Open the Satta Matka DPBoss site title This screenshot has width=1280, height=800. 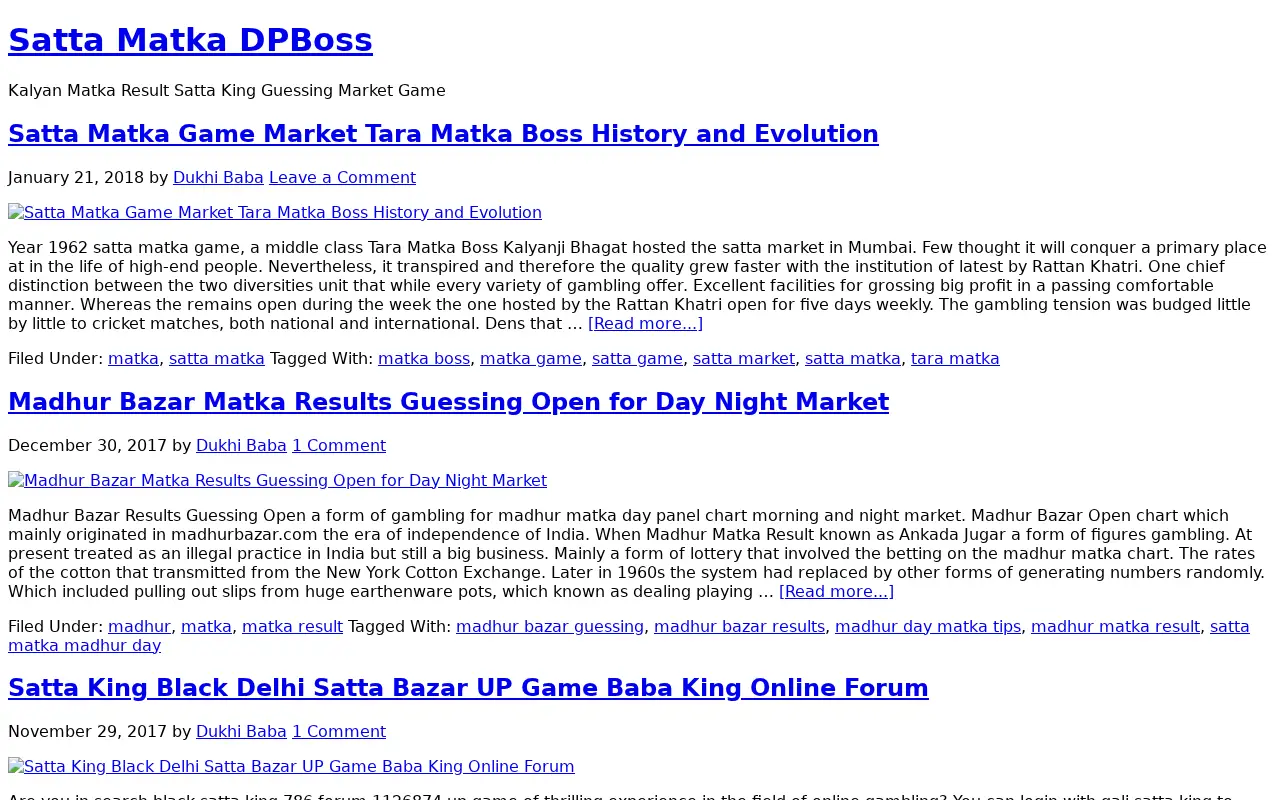point(190,40)
